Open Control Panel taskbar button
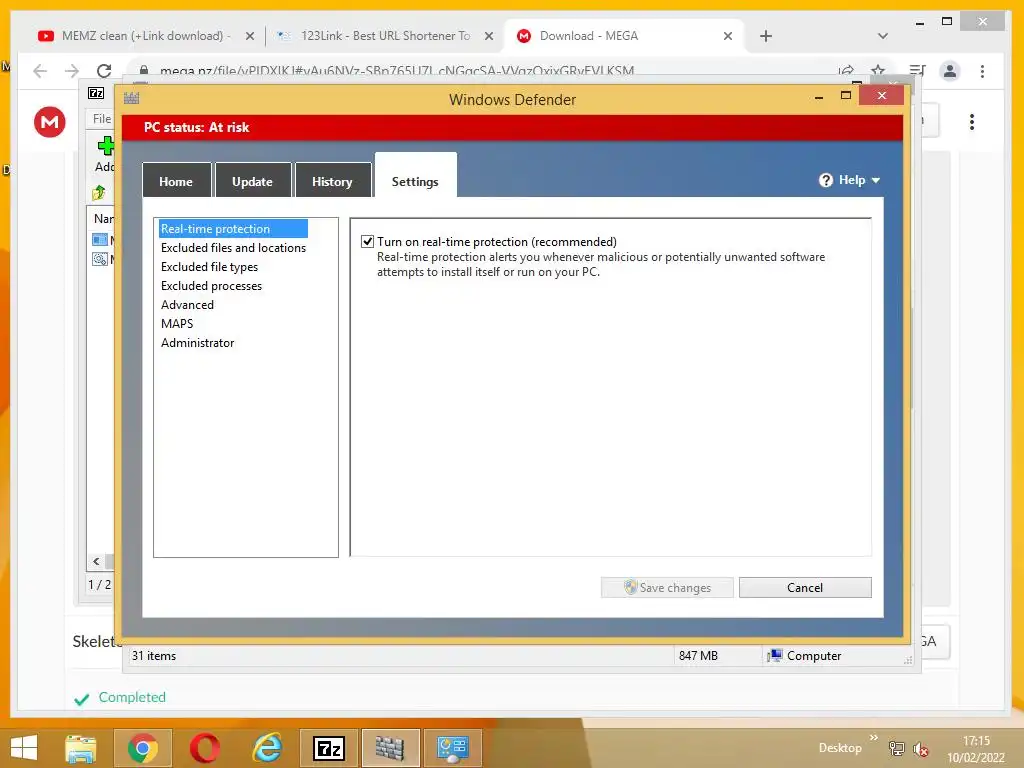Viewport: 1024px width, 768px height. click(x=453, y=748)
